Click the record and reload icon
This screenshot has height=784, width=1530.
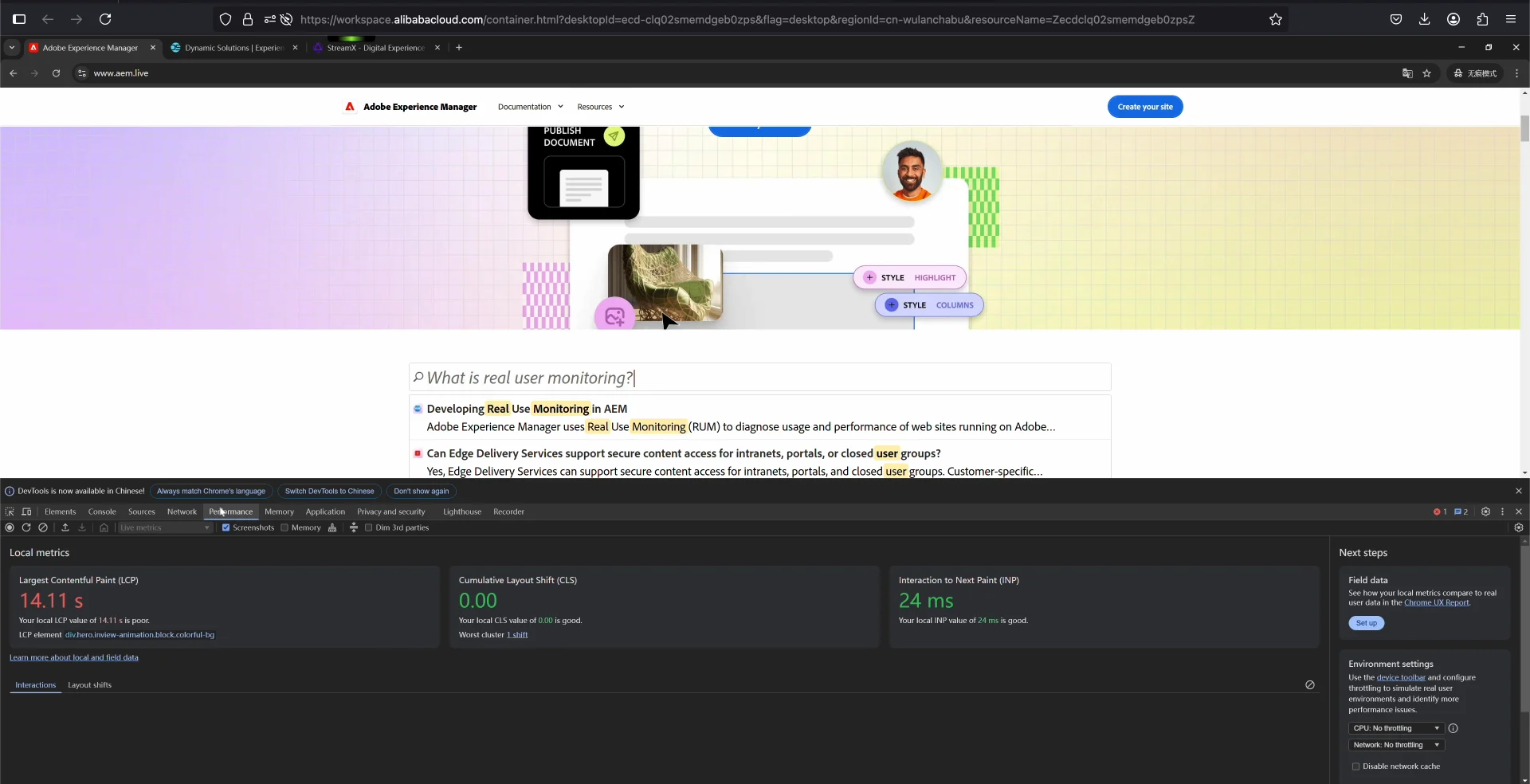click(26, 527)
